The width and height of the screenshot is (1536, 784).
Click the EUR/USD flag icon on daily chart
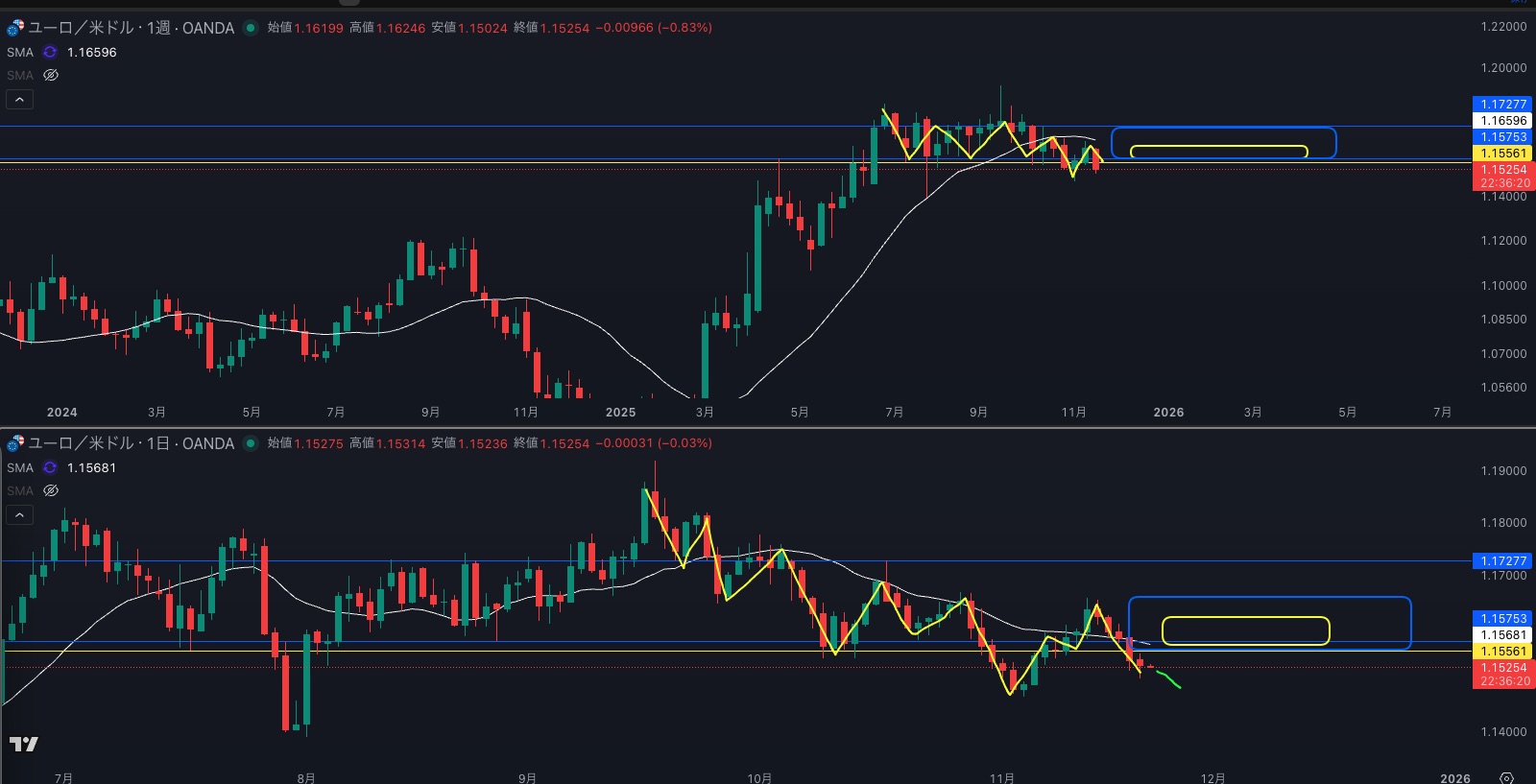pos(15,443)
